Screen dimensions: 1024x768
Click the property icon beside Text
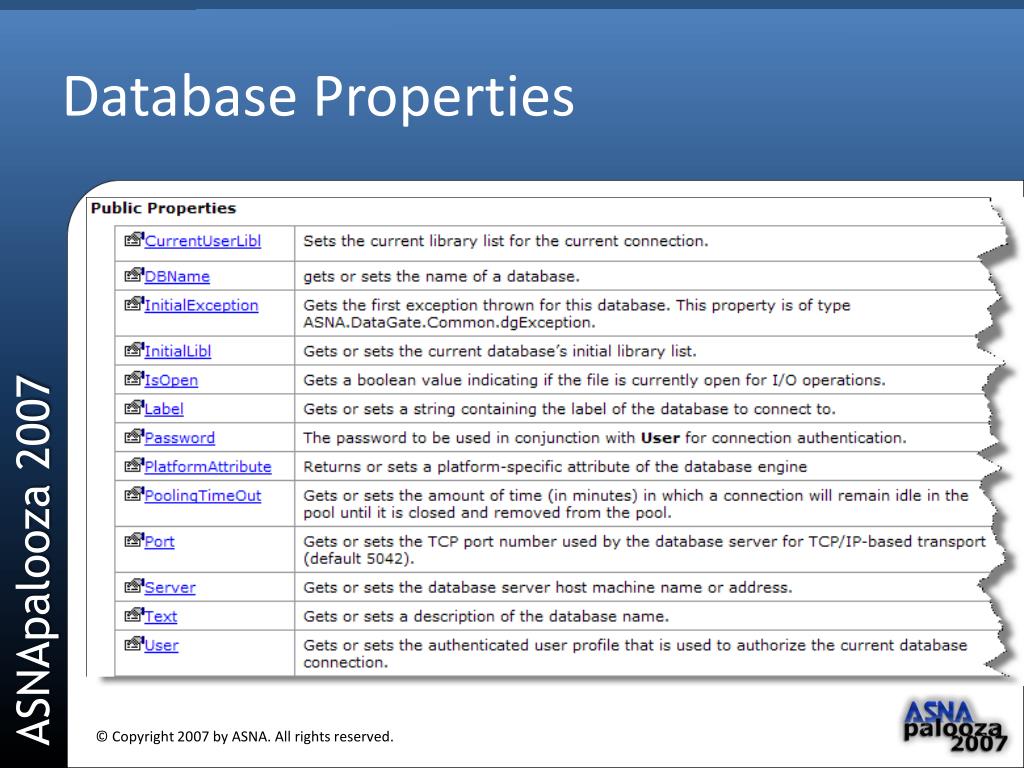click(x=134, y=614)
